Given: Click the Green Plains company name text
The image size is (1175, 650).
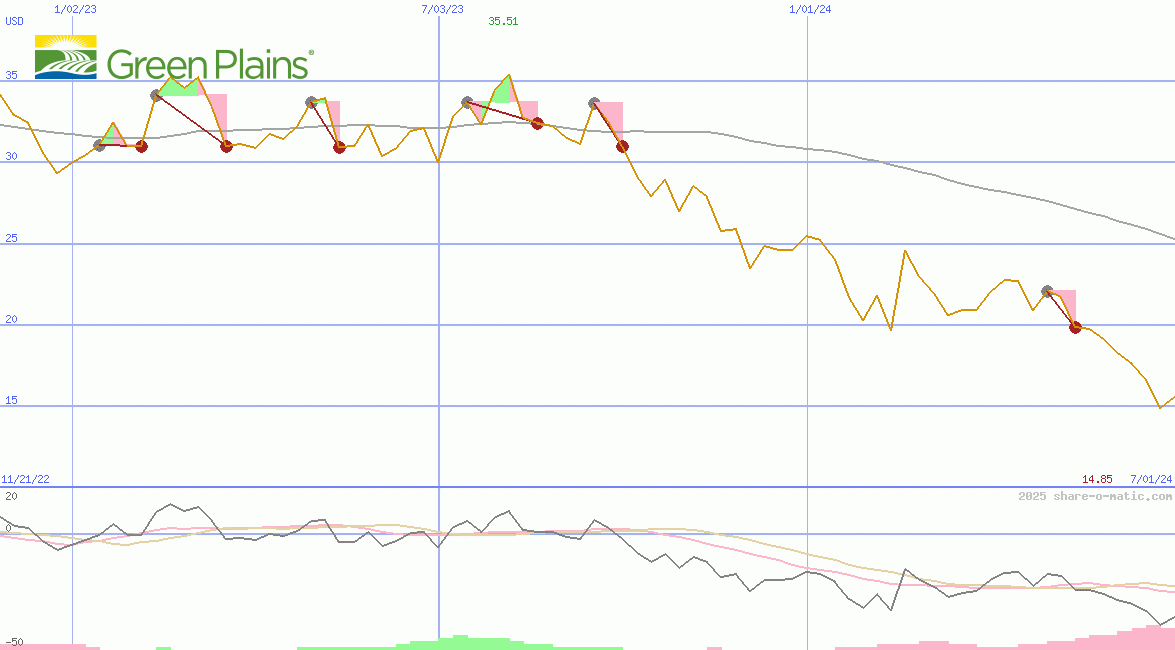Looking at the screenshot, I should pyautogui.click(x=209, y=65).
